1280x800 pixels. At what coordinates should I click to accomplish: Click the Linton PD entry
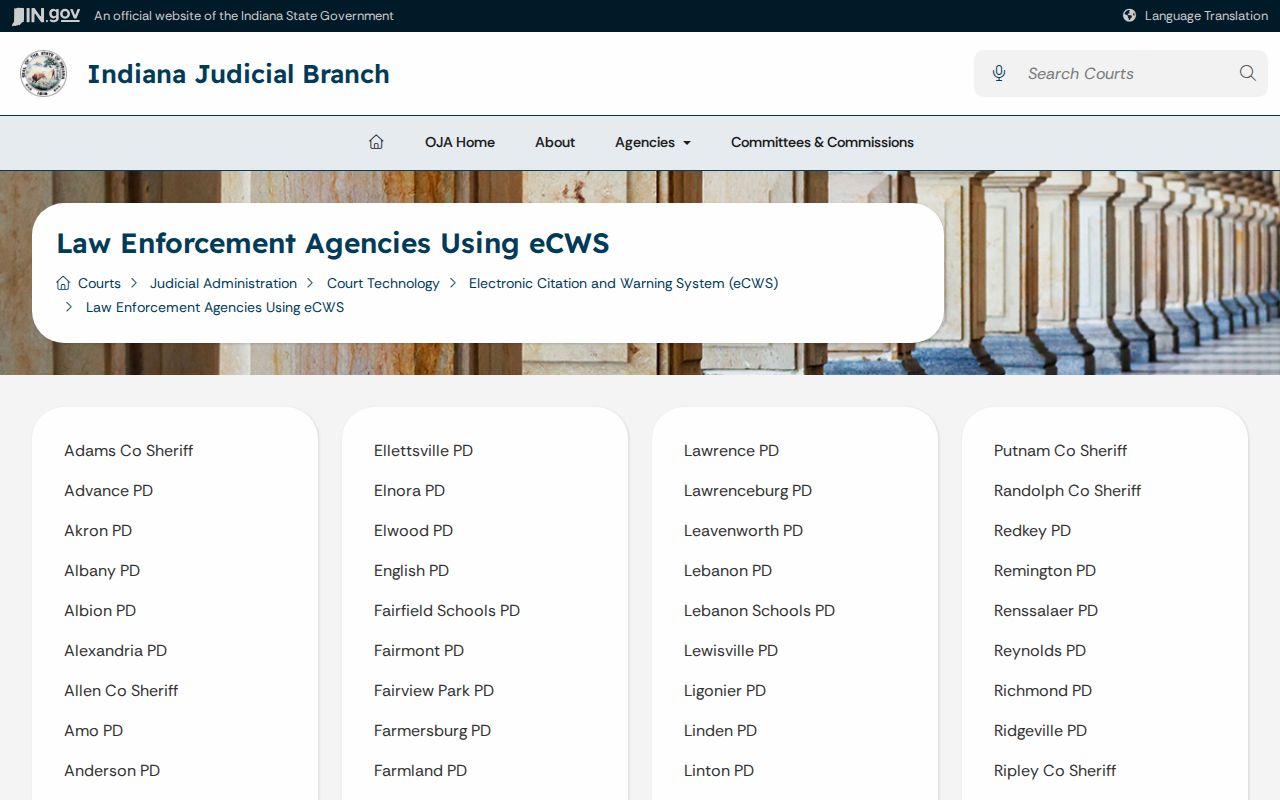point(719,770)
